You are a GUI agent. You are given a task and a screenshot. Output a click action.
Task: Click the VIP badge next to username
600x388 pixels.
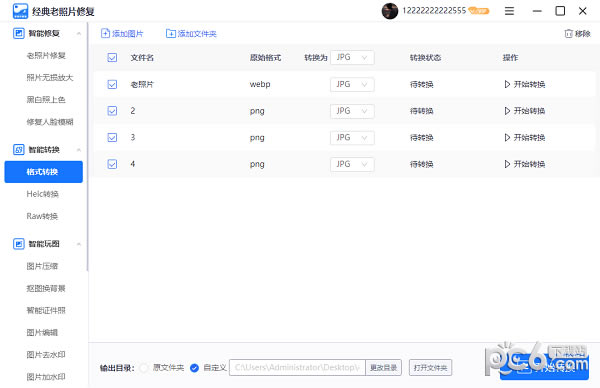click(x=478, y=11)
